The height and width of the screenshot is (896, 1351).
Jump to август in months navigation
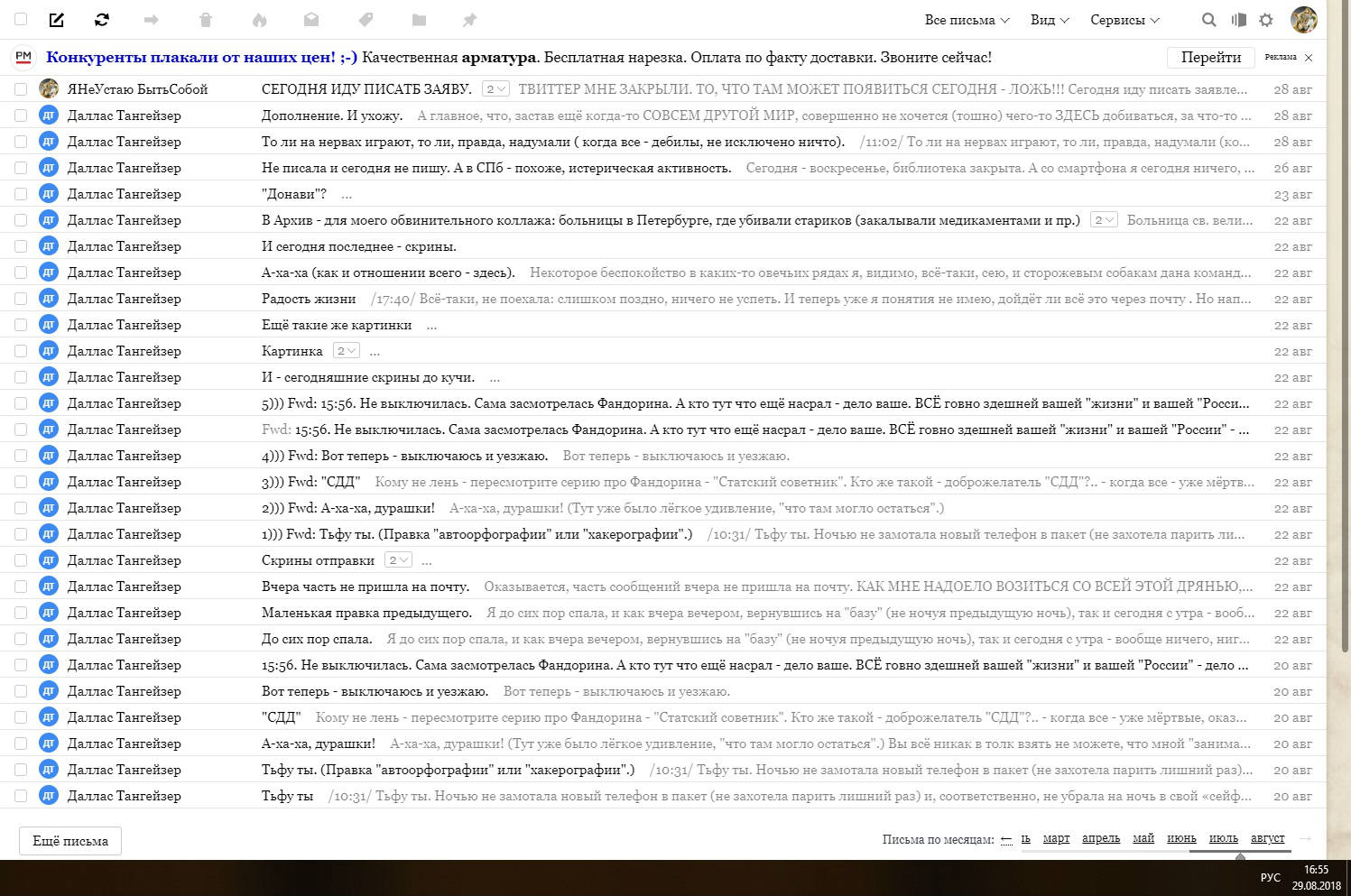(x=1267, y=838)
